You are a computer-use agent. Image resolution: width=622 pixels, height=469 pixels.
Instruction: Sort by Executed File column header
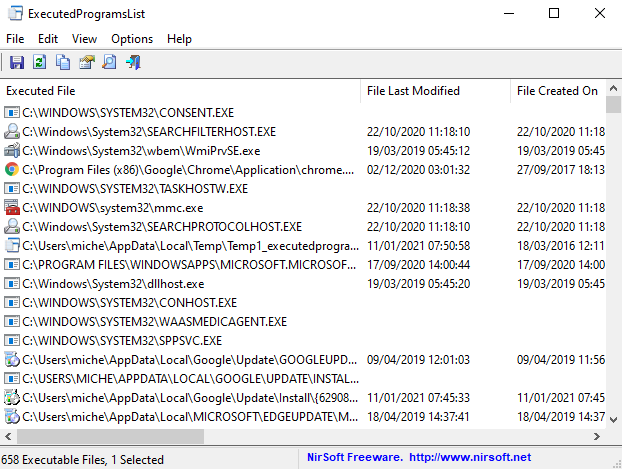[180, 91]
